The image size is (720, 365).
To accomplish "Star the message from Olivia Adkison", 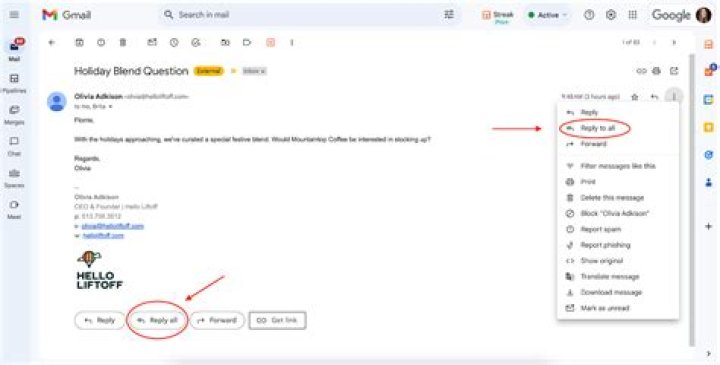I will tap(635, 97).
